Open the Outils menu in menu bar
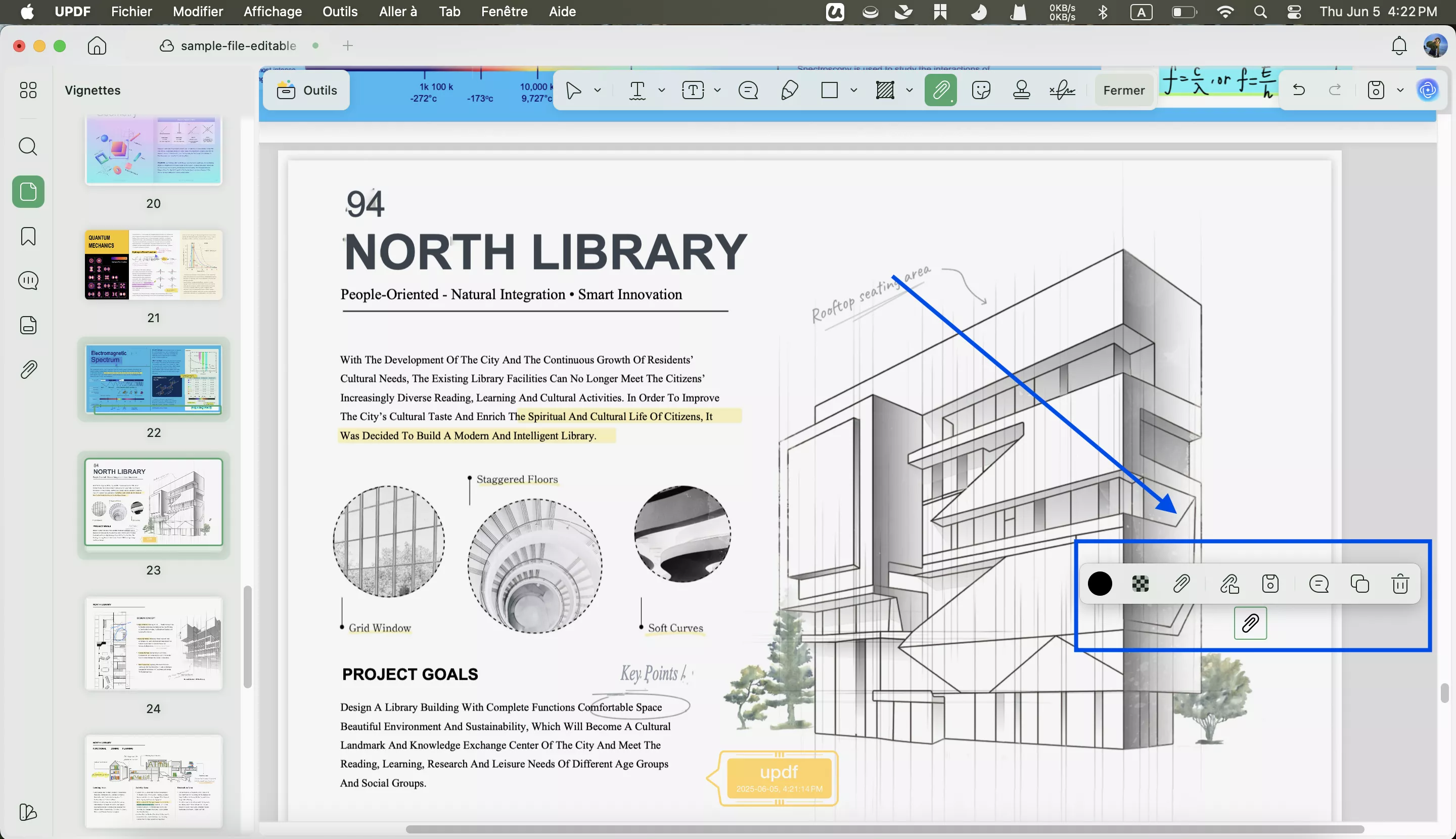The image size is (1456, 839). (340, 12)
